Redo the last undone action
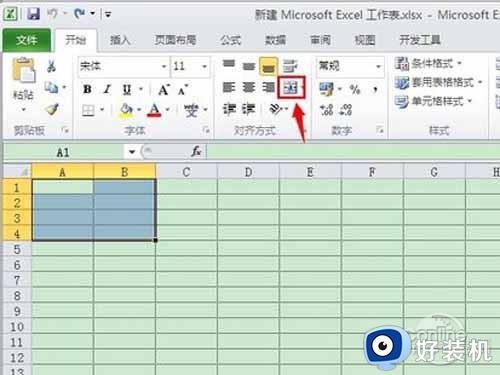Image resolution: width=500 pixels, height=375 pixels. pyautogui.click(x=79, y=14)
